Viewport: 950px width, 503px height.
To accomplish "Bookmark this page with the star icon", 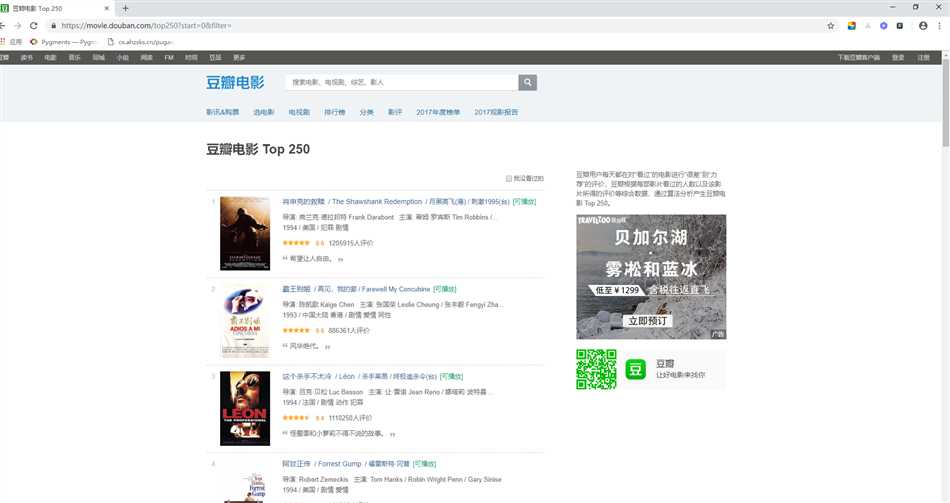I will pos(831,25).
